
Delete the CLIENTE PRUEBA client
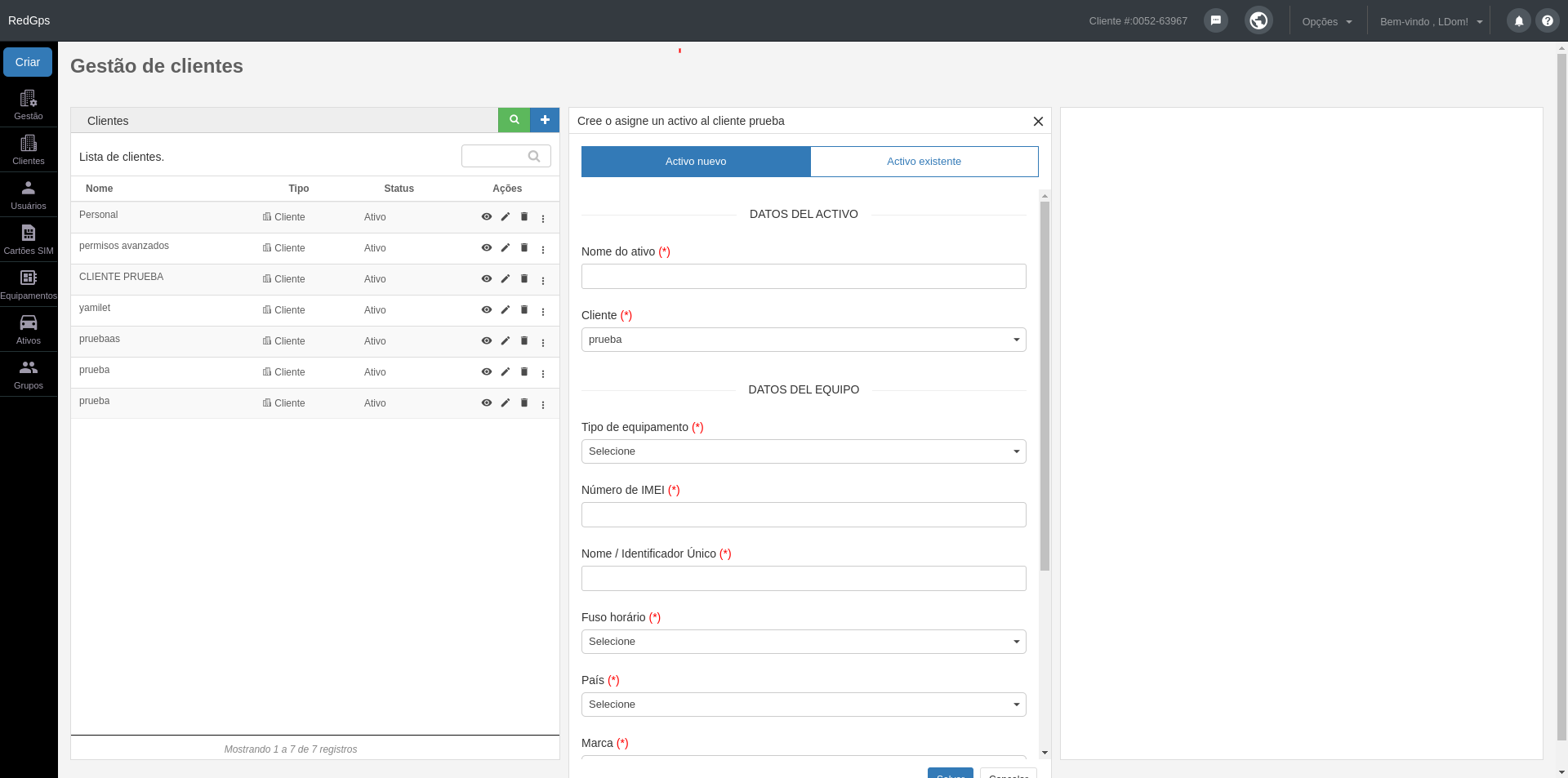coord(524,279)
